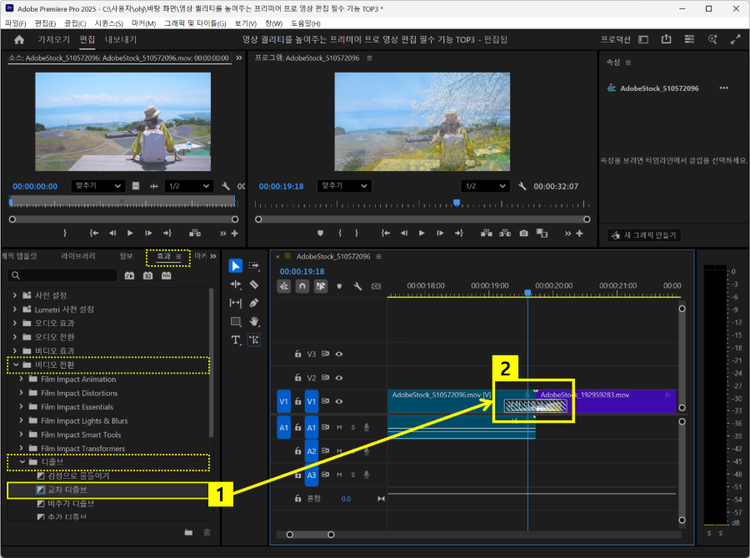Hide V3 track using eye icon
The height and width of the screenshot is (558, 750).
click(339, 354)
